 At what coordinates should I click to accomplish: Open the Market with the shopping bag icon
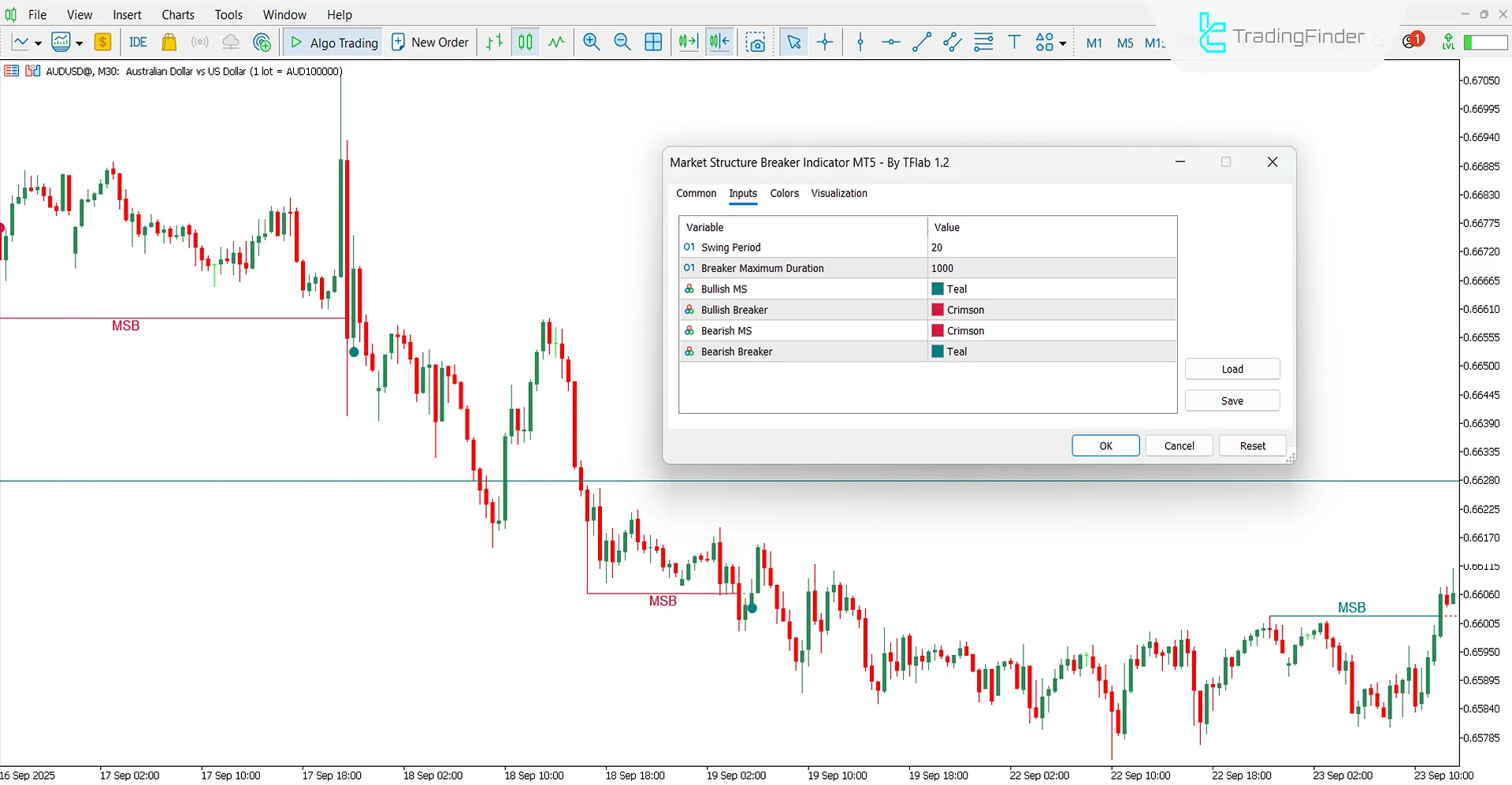(169, 42)
